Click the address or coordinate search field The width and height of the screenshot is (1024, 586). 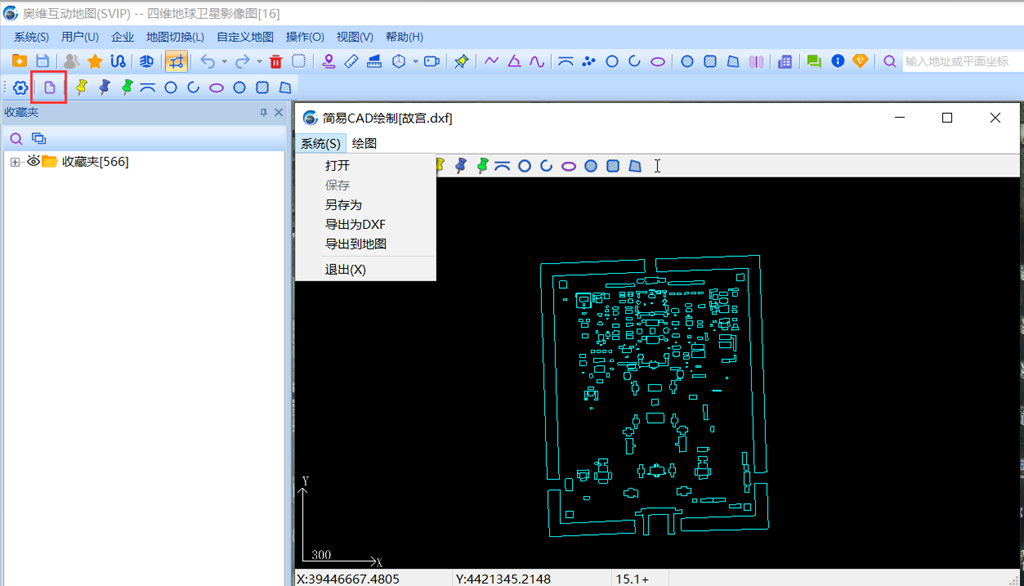pyautogui.click(x=962, y=61)
